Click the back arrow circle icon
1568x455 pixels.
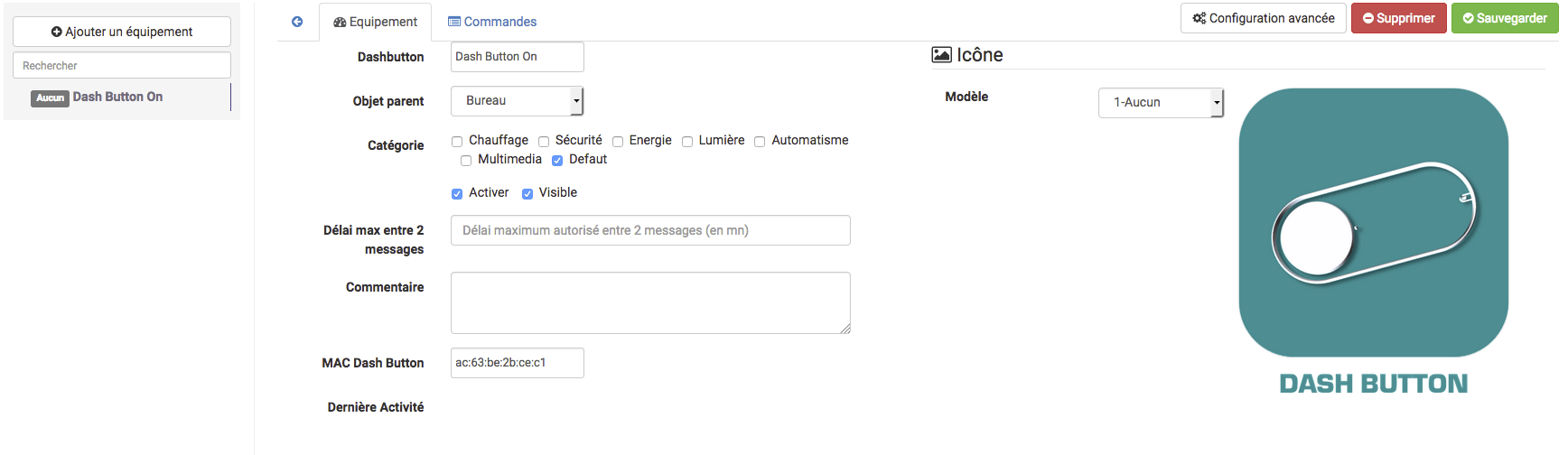(297, 22)
